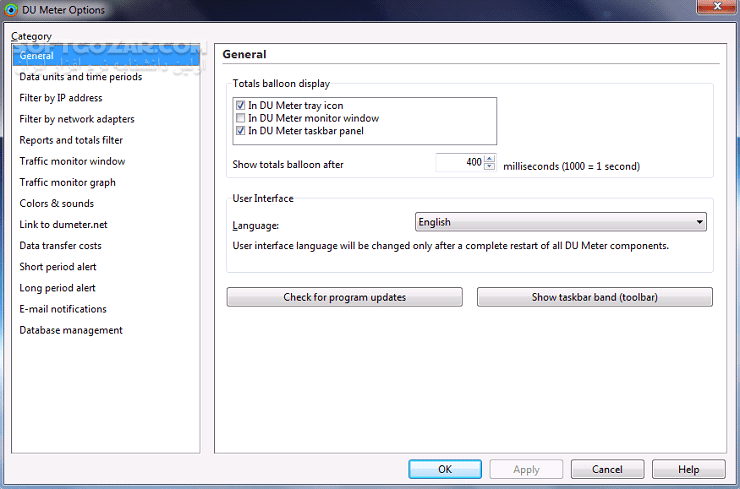
Task: Select E-mail notifications category
Action: 63,309
